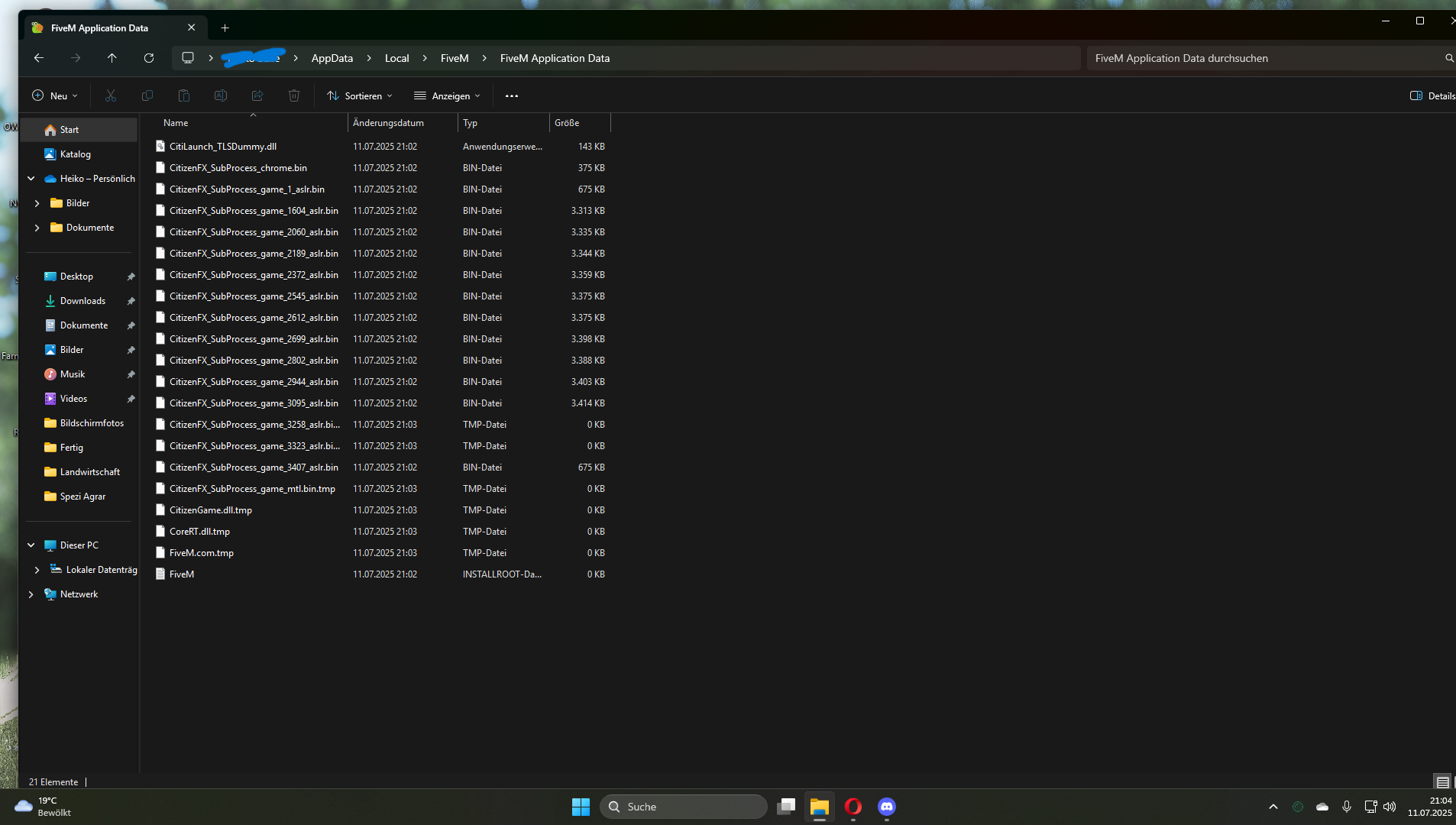
Task: Click the Teilen (share) icon
Action: [x=257, y=95]
